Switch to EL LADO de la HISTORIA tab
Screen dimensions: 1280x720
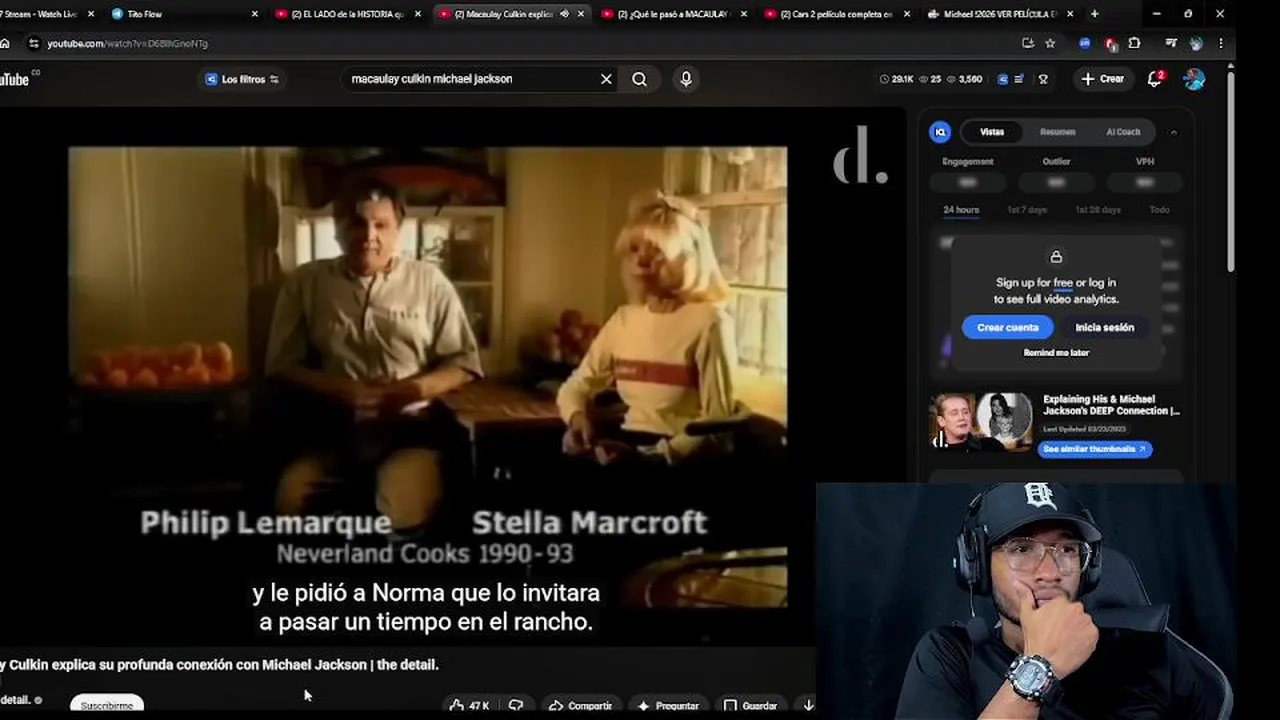[345, 14]
